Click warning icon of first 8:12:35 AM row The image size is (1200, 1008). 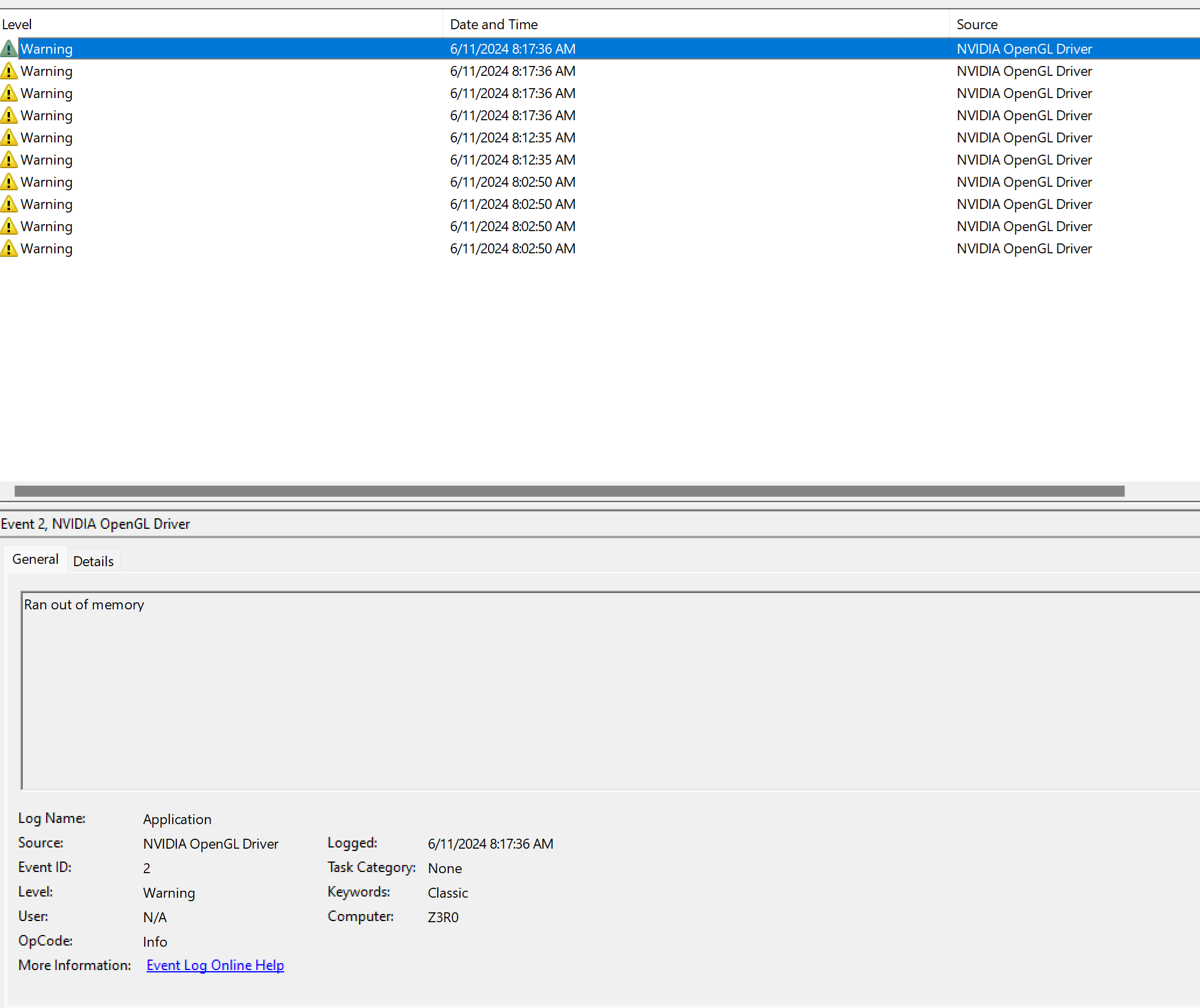9,137
